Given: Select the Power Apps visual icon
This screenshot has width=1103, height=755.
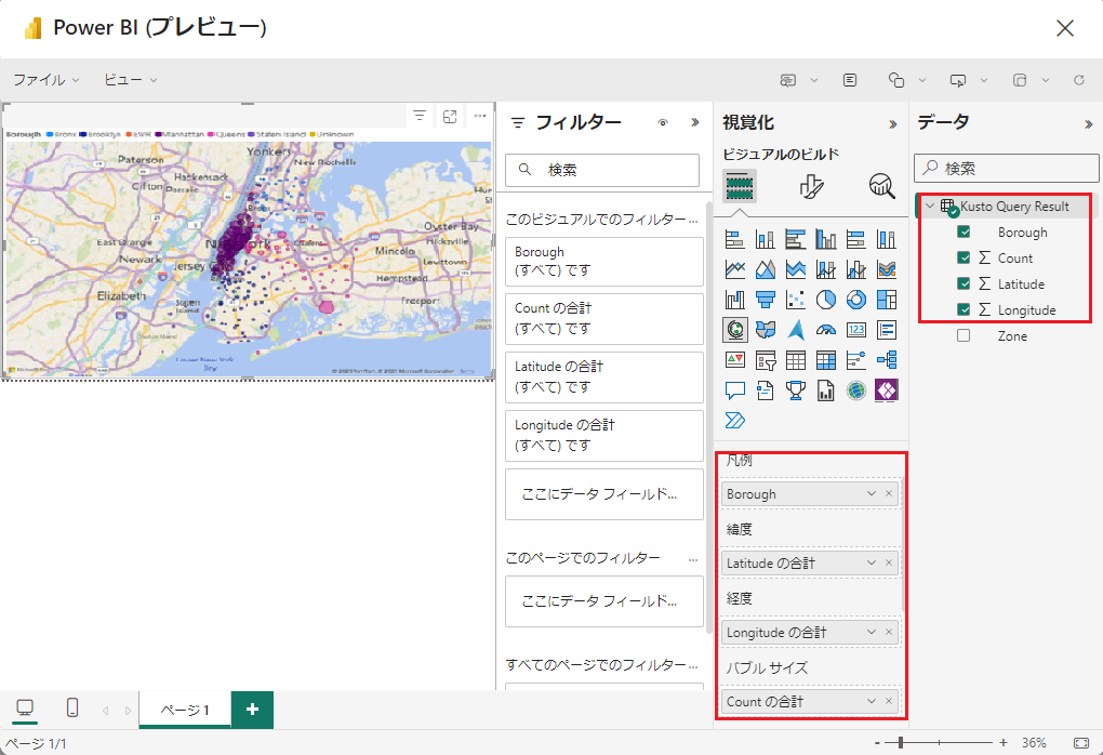Looking at the screenshot, I should (x=886, y=389).
